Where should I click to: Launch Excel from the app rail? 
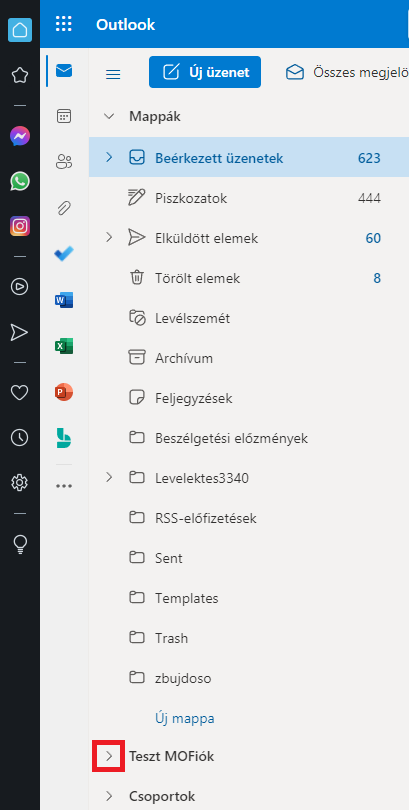coord(64,346)
